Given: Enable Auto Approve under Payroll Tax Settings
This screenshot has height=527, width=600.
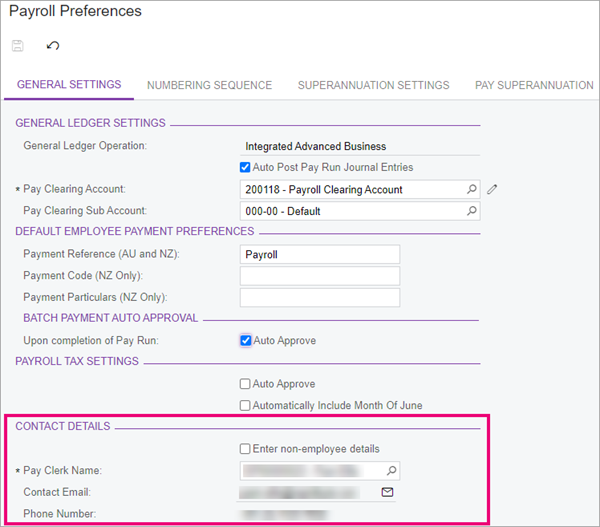Looking at the screenshot, I should (245, 383).
